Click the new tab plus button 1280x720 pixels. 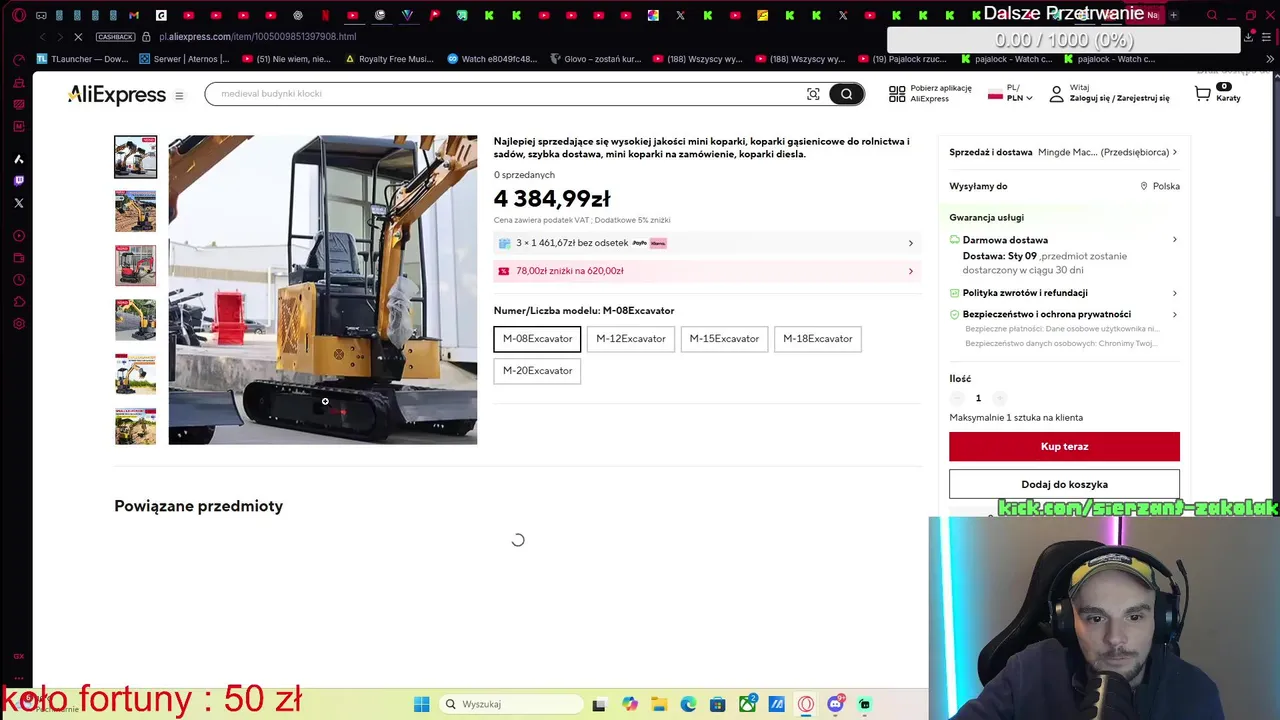pyautogui.click(x=1173, y=15)
